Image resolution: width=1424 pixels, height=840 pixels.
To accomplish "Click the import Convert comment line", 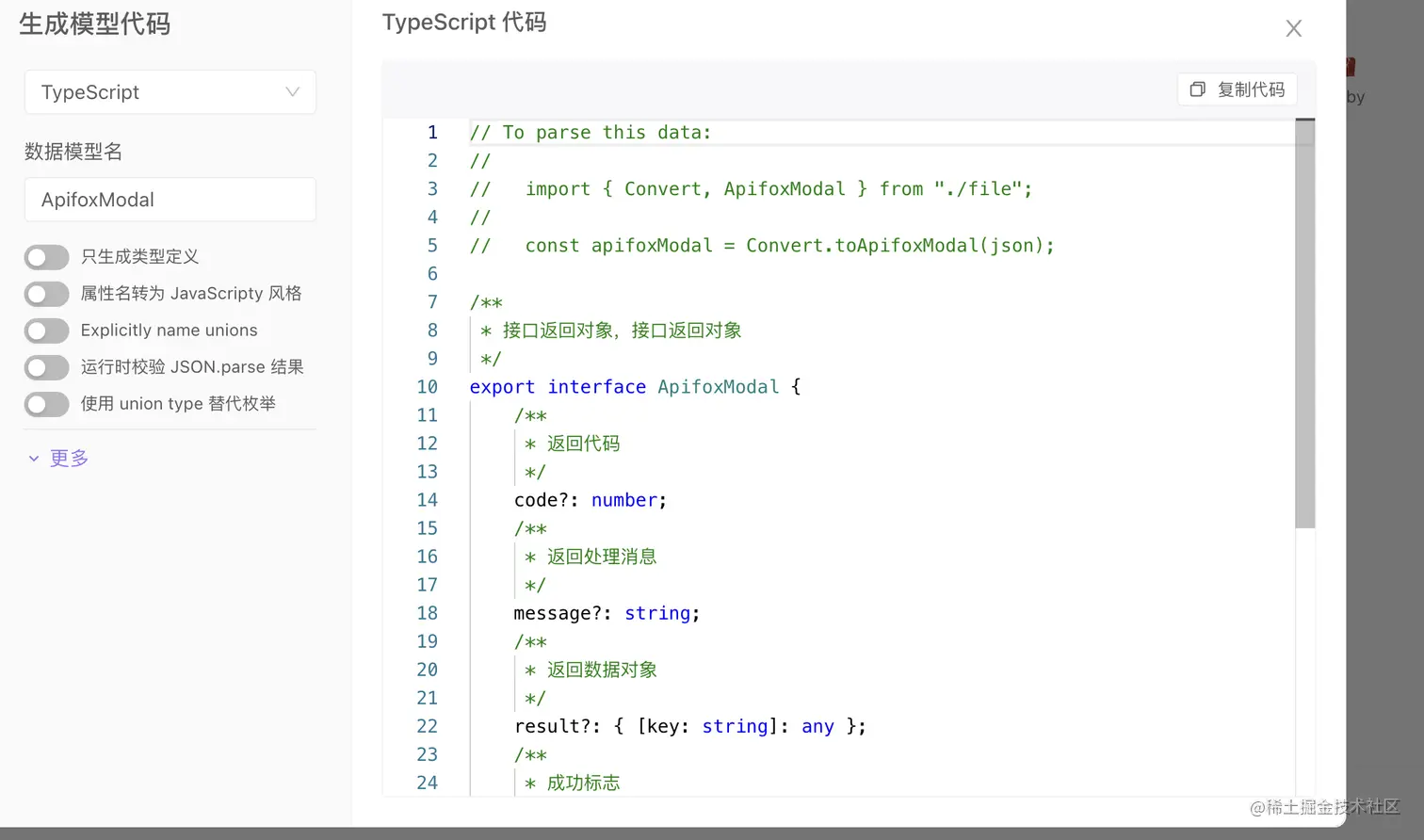I will (751, 189).
